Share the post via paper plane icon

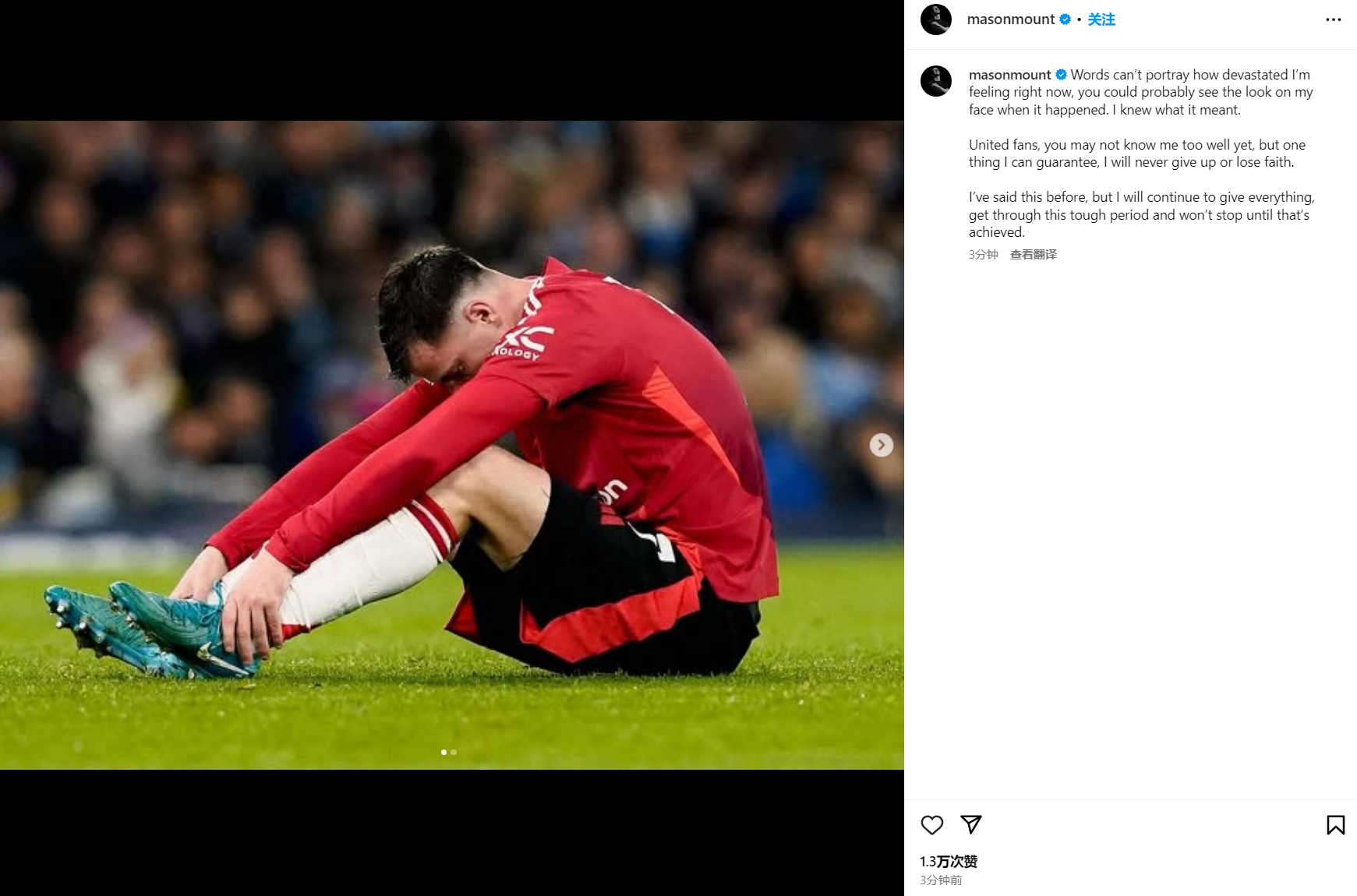pos(970,824)
